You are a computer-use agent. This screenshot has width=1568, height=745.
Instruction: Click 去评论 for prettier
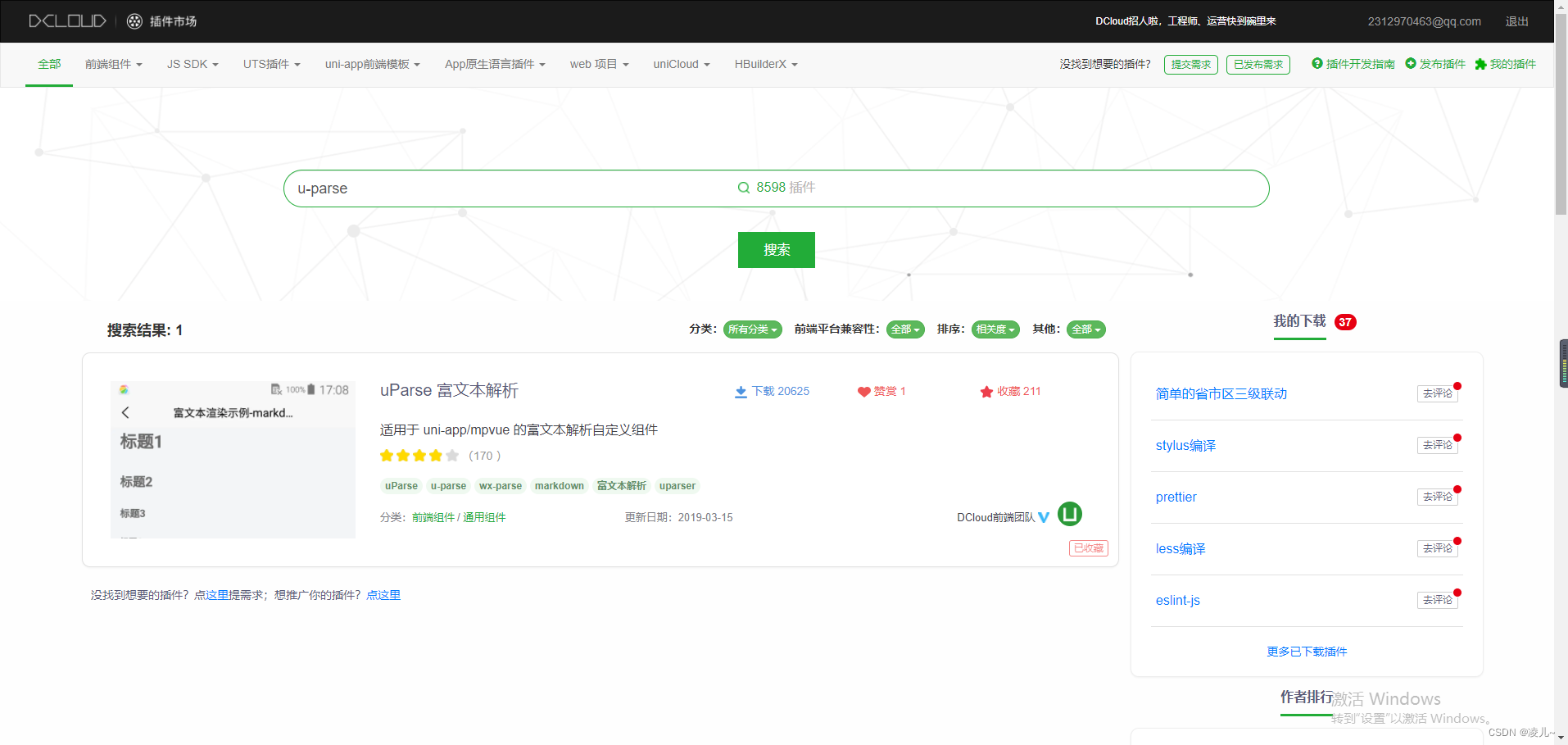pyautogui.click(x=1438, y=497)
